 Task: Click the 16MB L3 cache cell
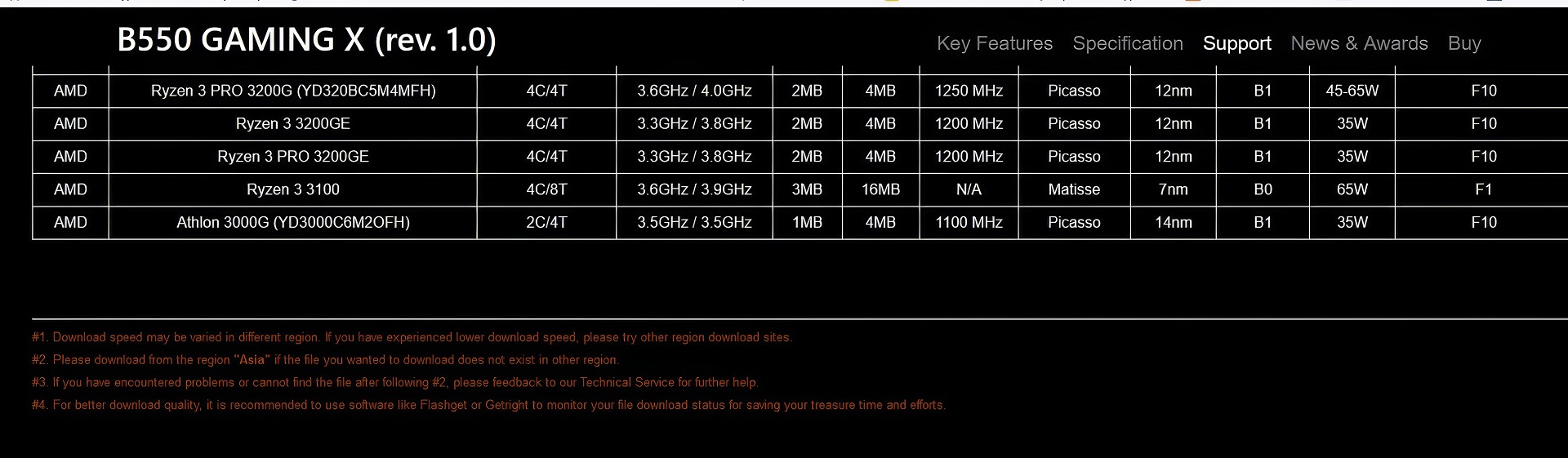pyautogui.click(x=880, y=189)
